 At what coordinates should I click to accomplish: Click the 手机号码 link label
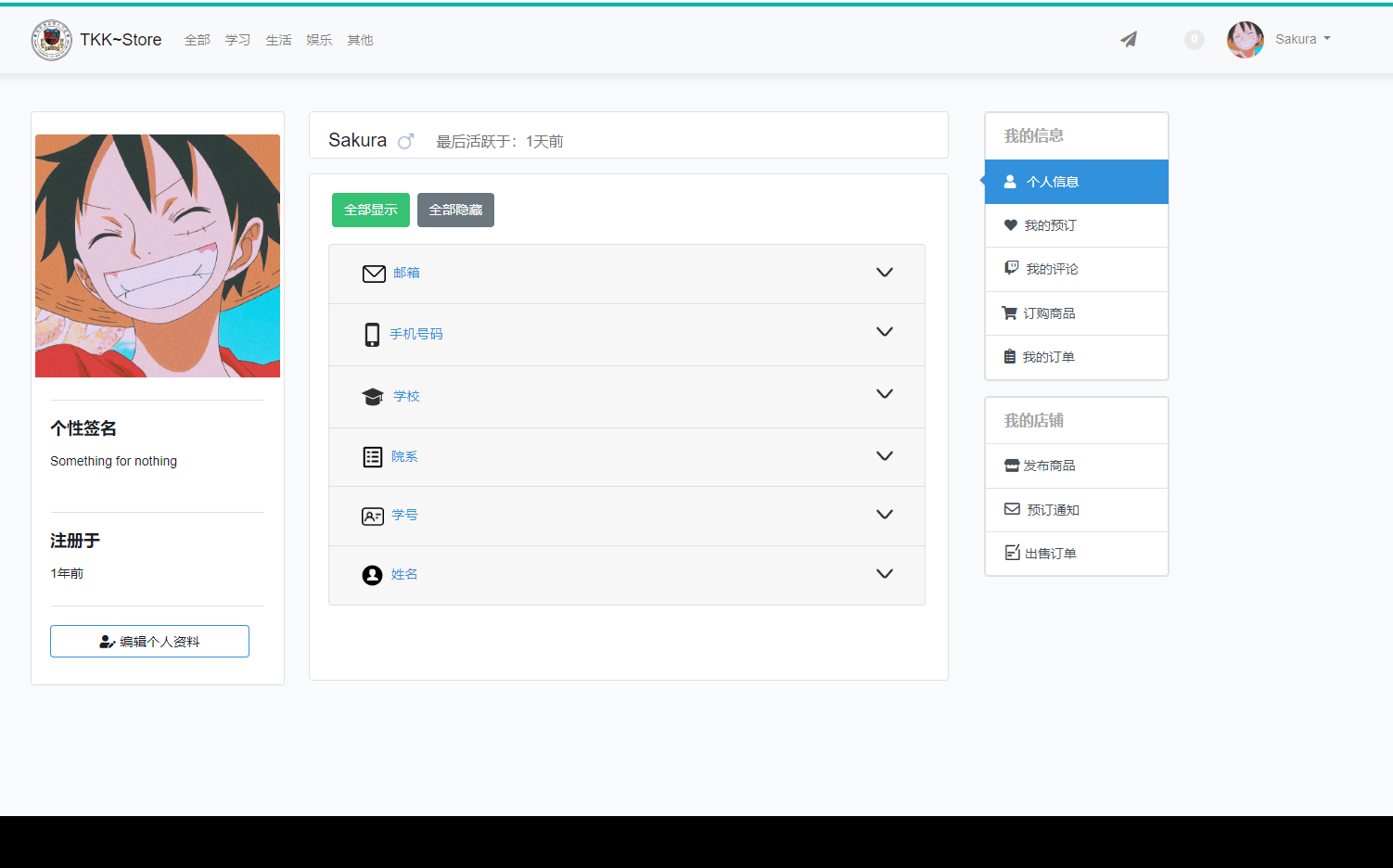[416, 334]
